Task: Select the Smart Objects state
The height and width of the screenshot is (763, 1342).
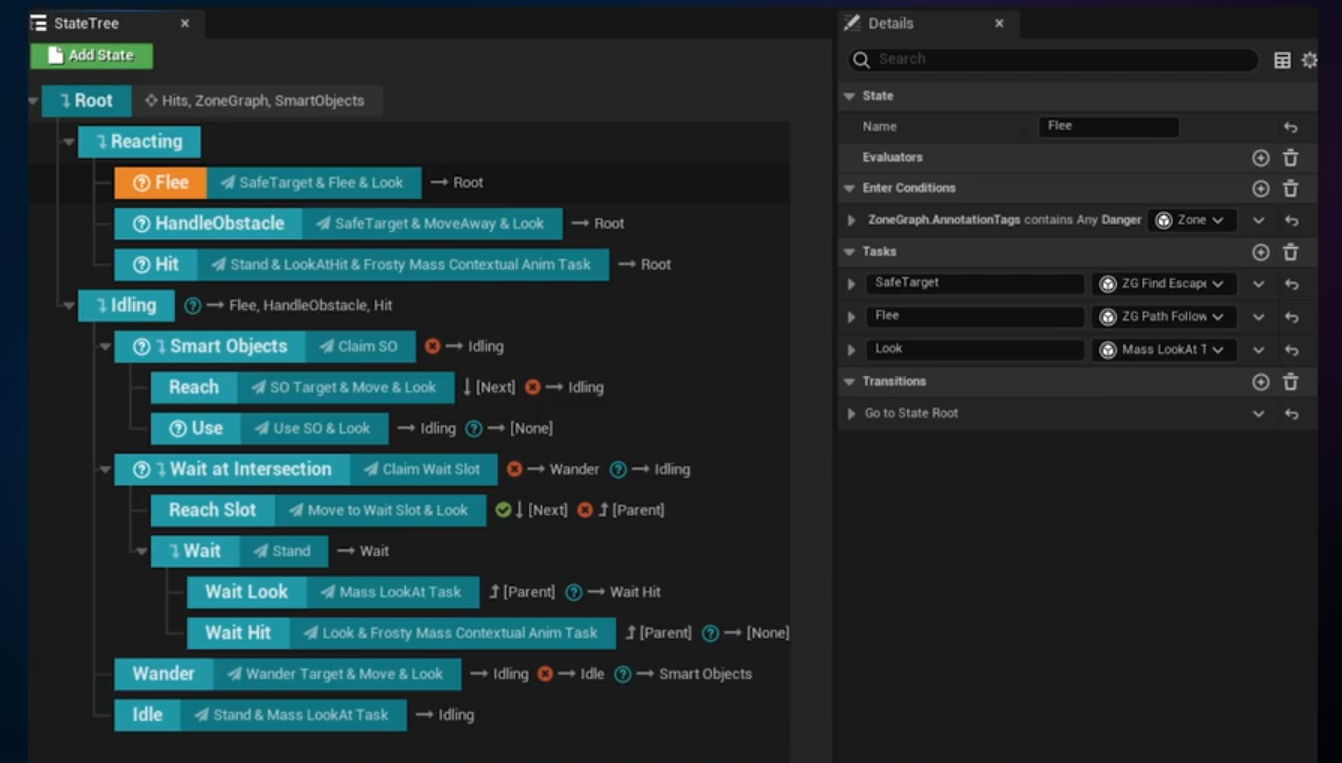Action: 211,347
